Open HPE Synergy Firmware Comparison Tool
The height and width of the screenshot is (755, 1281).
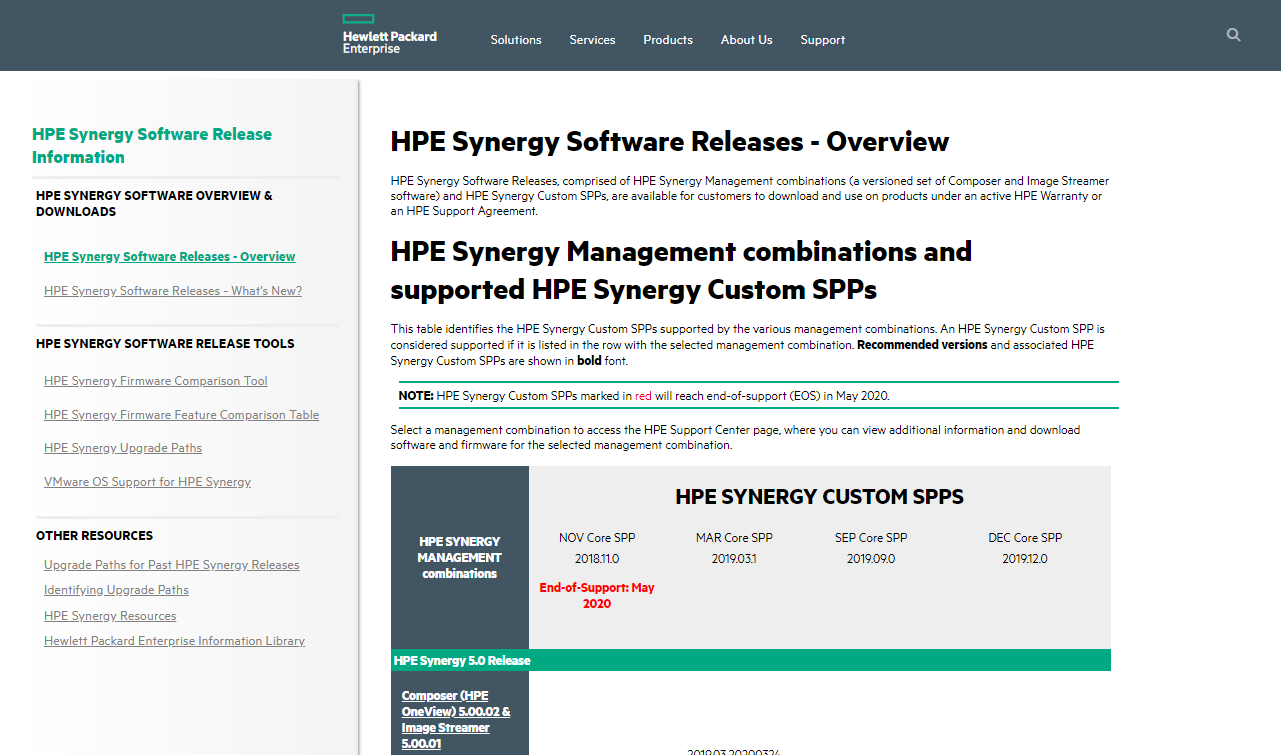coord(156,381)
